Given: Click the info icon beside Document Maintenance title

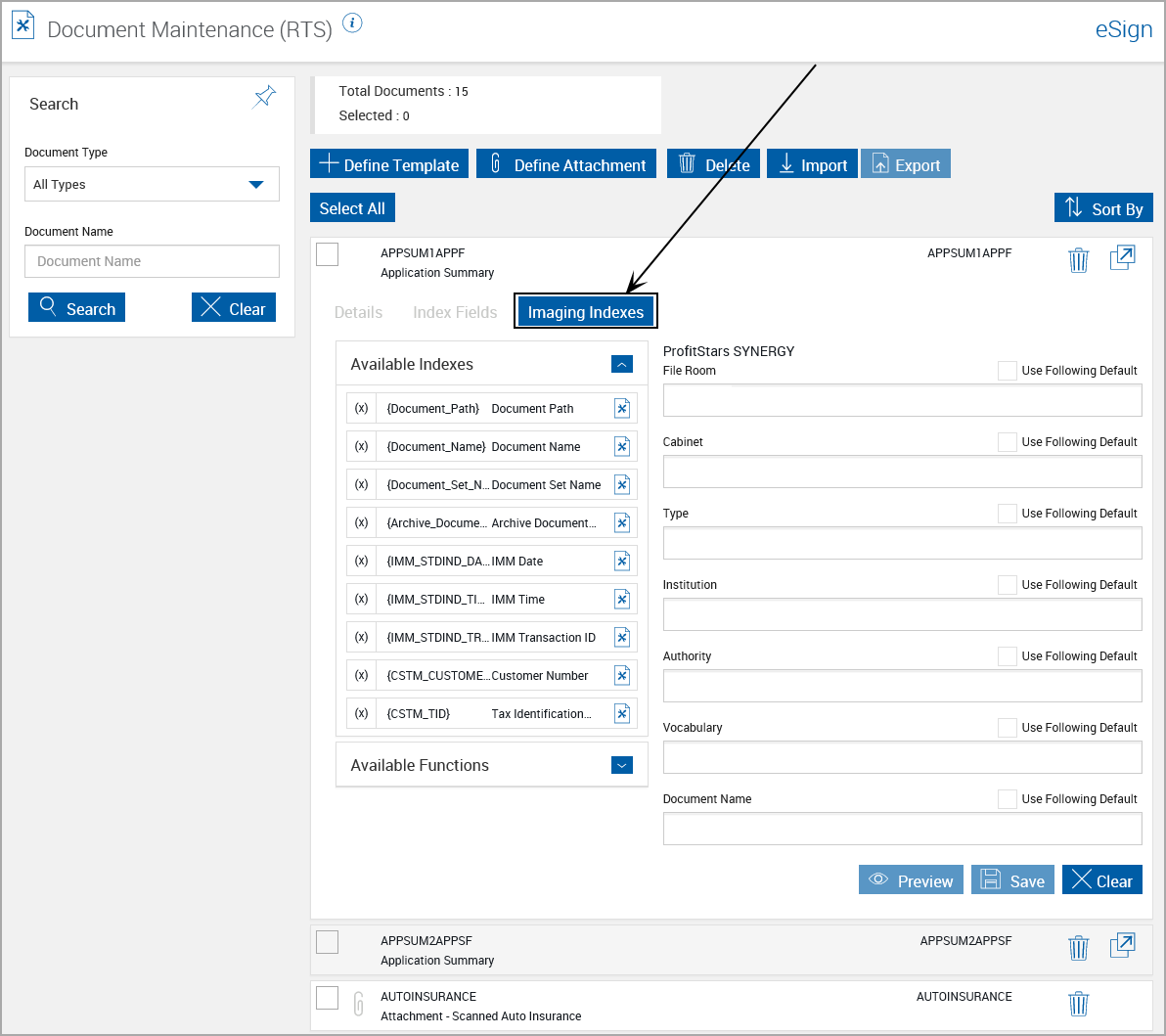Looking at the screenshot, I should (x=353, y=23).
